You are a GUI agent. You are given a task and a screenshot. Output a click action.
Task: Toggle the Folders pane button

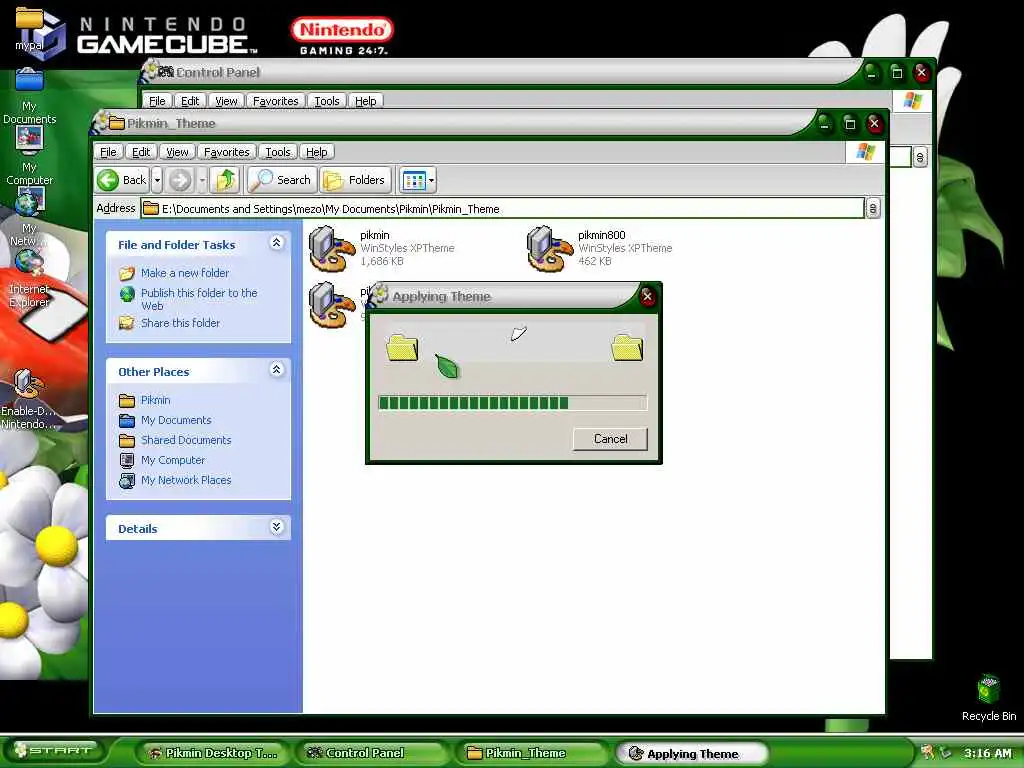[355, 180]
